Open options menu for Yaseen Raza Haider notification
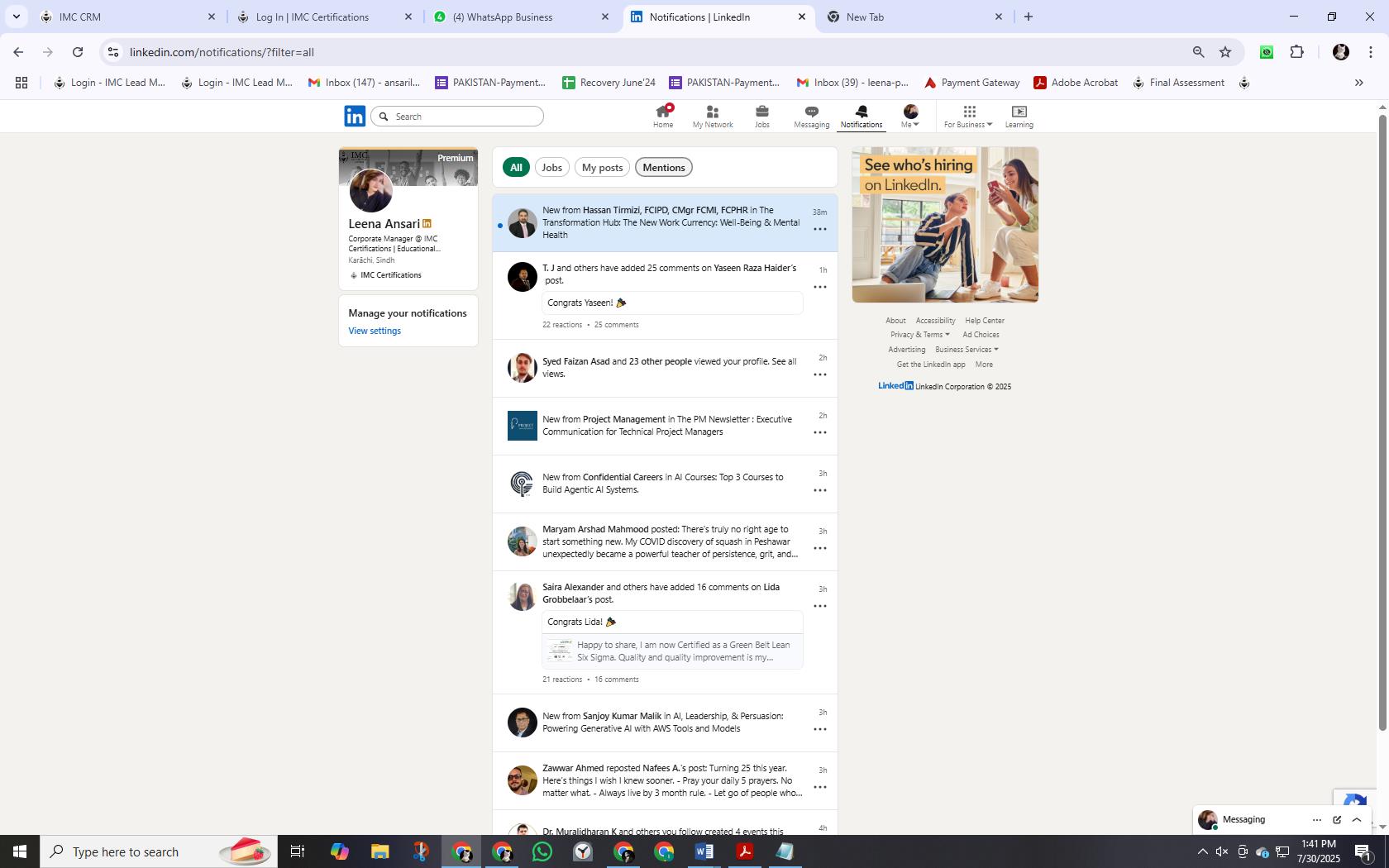Screen dimensions: 1389x868 820,287
